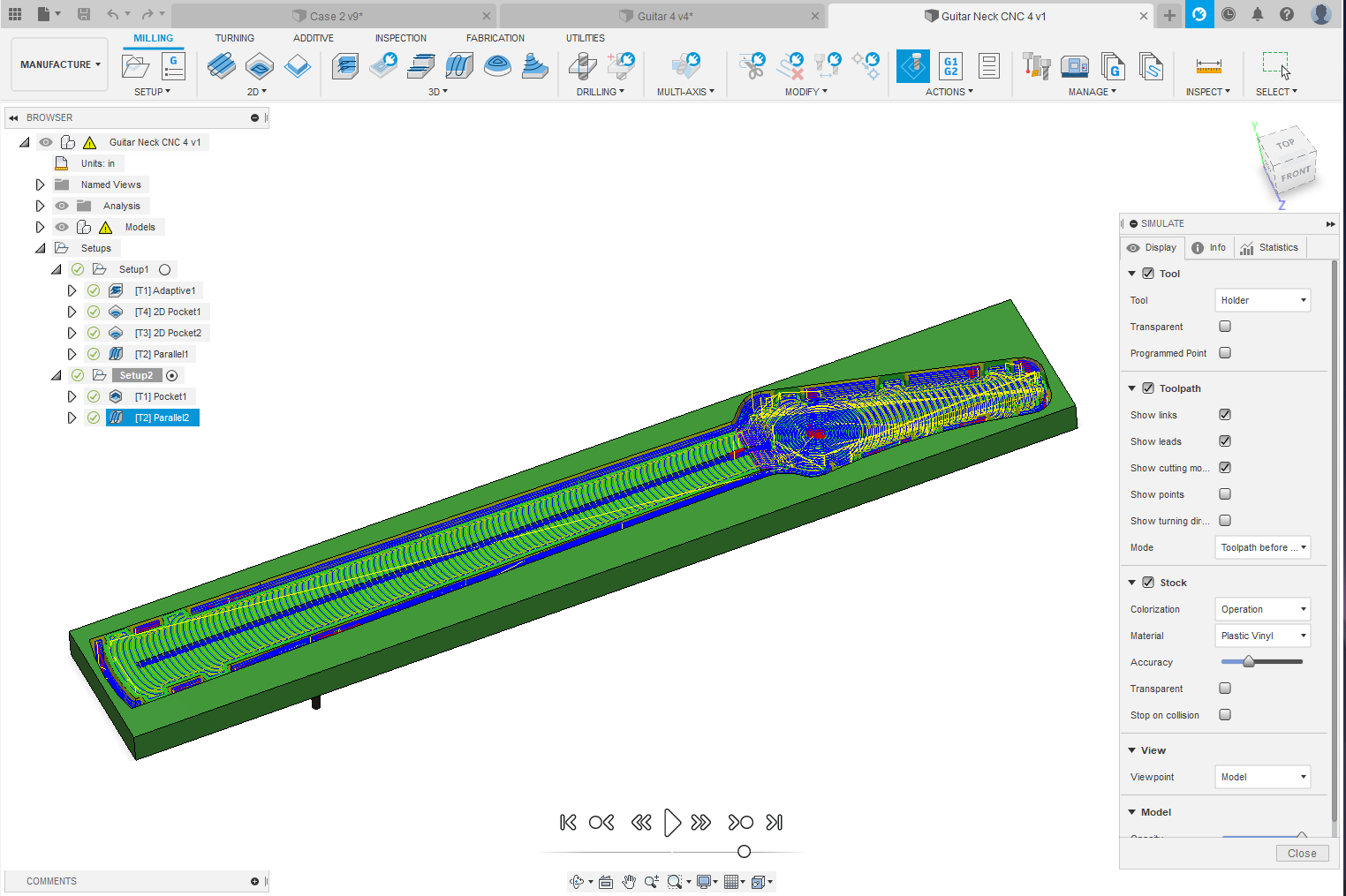Switch to the TURNING ribbon tab

point(234,38)
